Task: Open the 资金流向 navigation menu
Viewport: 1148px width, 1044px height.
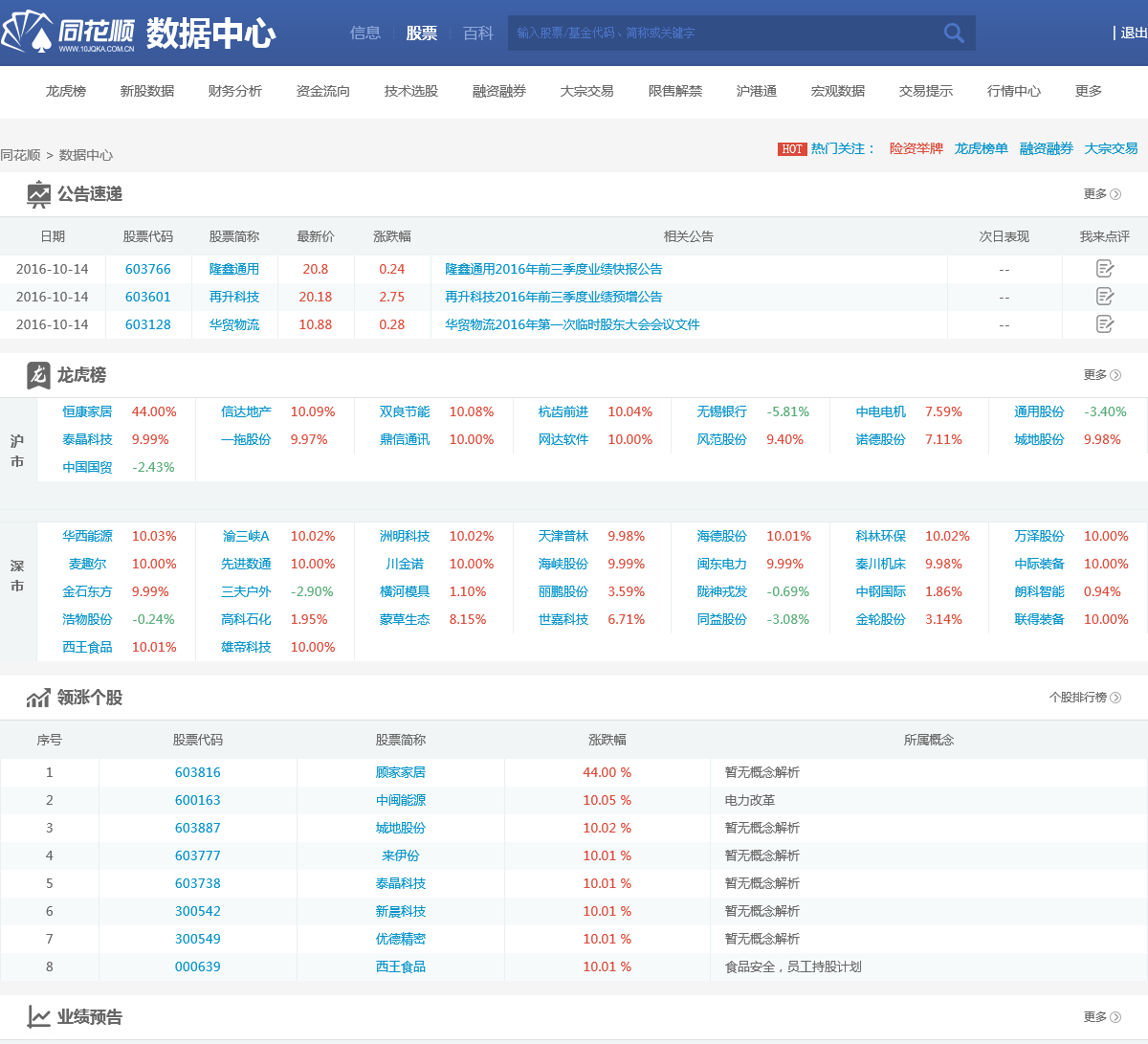Action: (x=323, y=91)
